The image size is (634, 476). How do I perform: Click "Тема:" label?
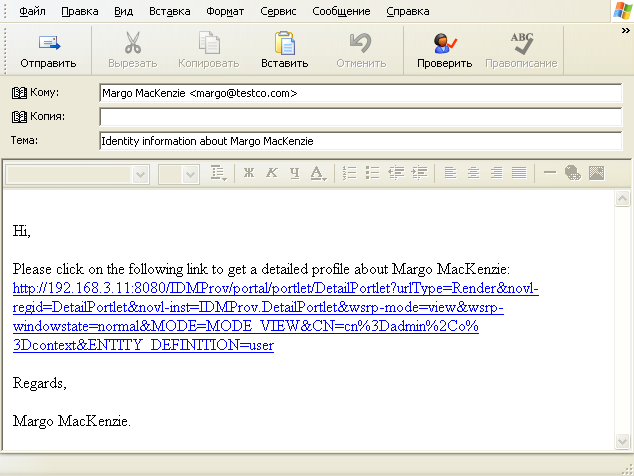coord(24,140)
